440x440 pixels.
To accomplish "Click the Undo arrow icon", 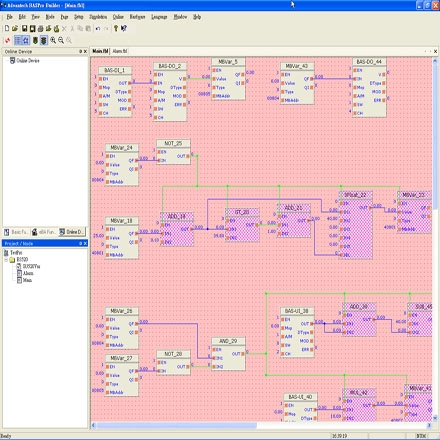I will tap(98, 29).
